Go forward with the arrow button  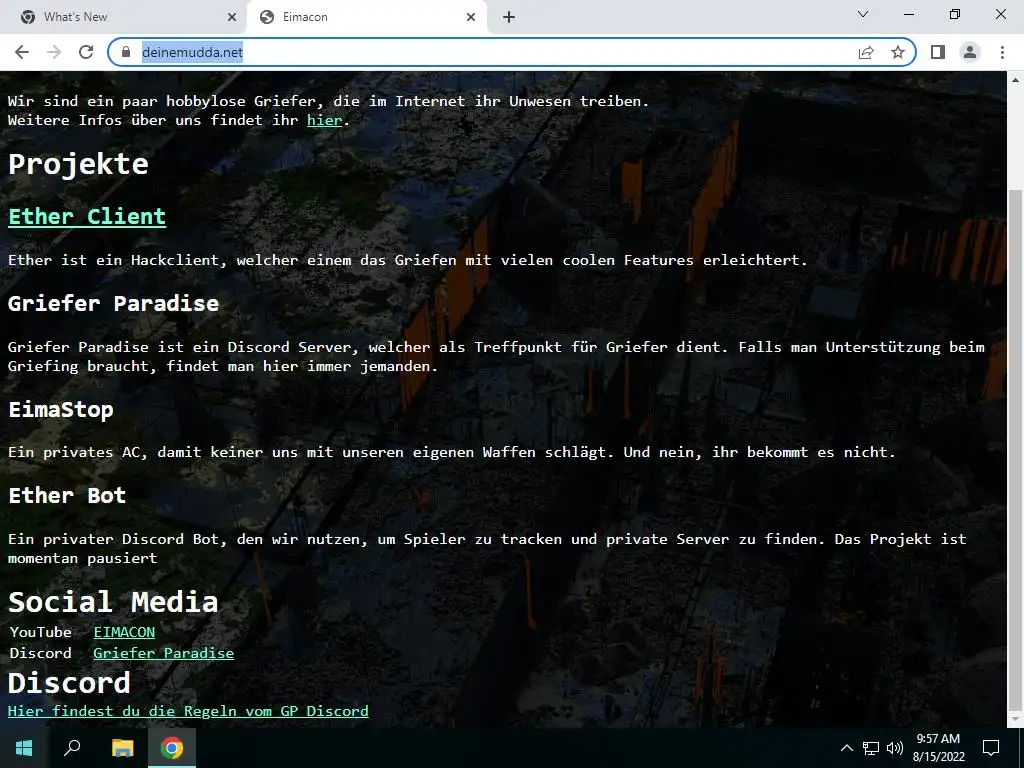54,52
